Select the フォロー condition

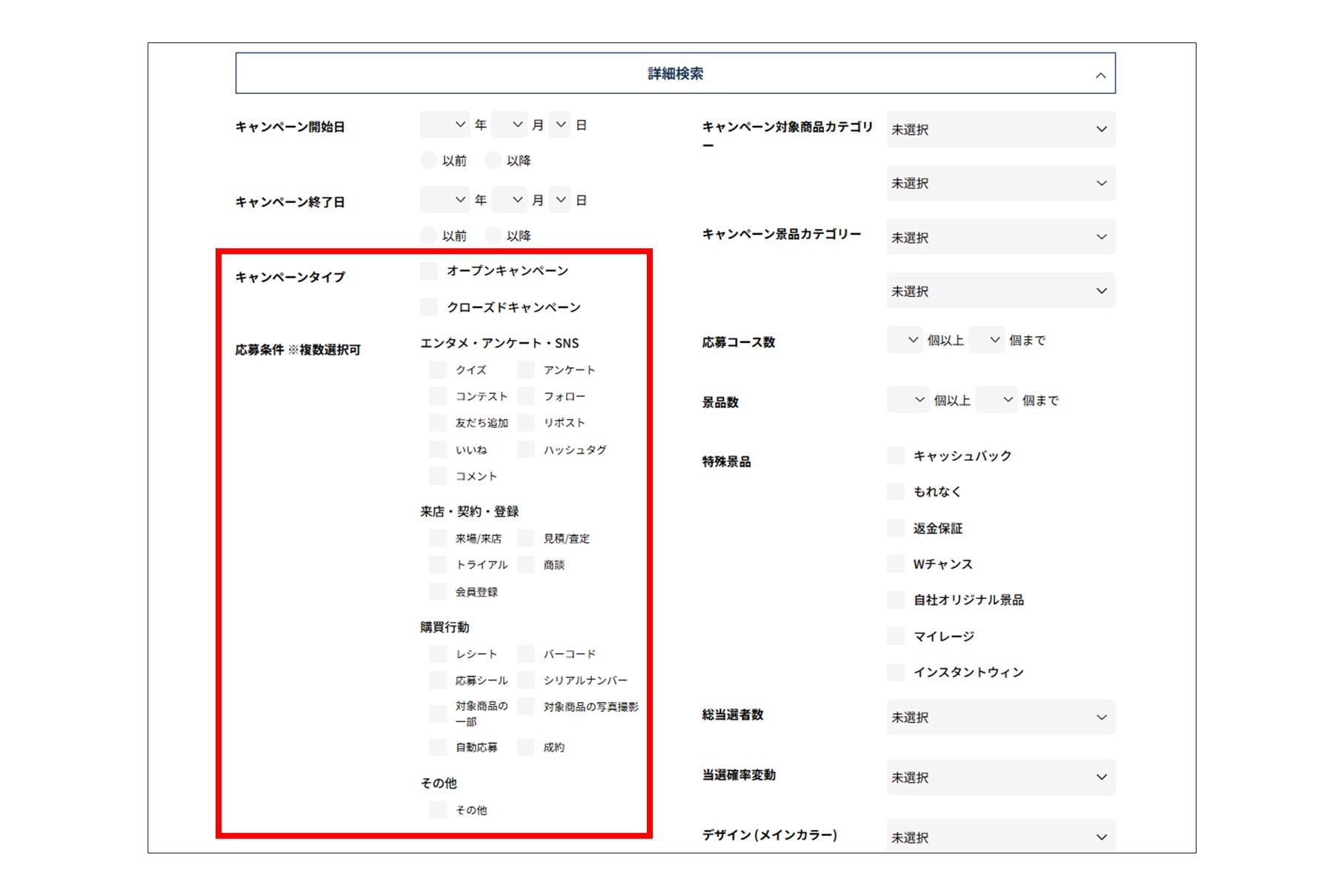point(525,396)
